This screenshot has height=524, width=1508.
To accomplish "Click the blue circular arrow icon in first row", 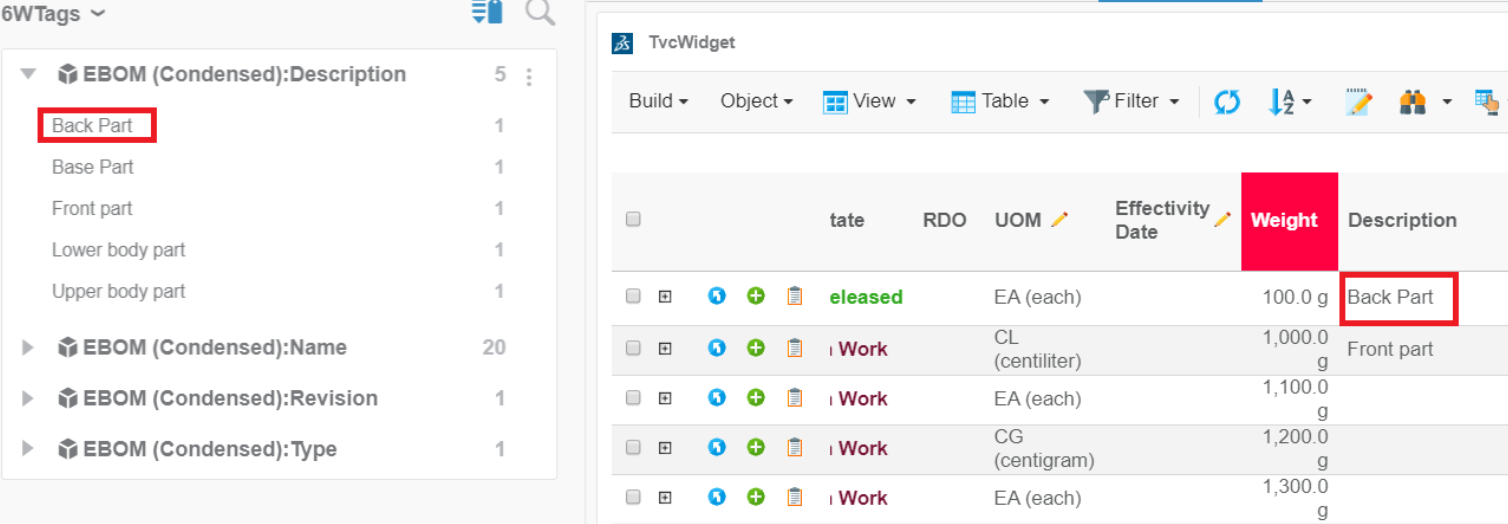I will (717, 296).
